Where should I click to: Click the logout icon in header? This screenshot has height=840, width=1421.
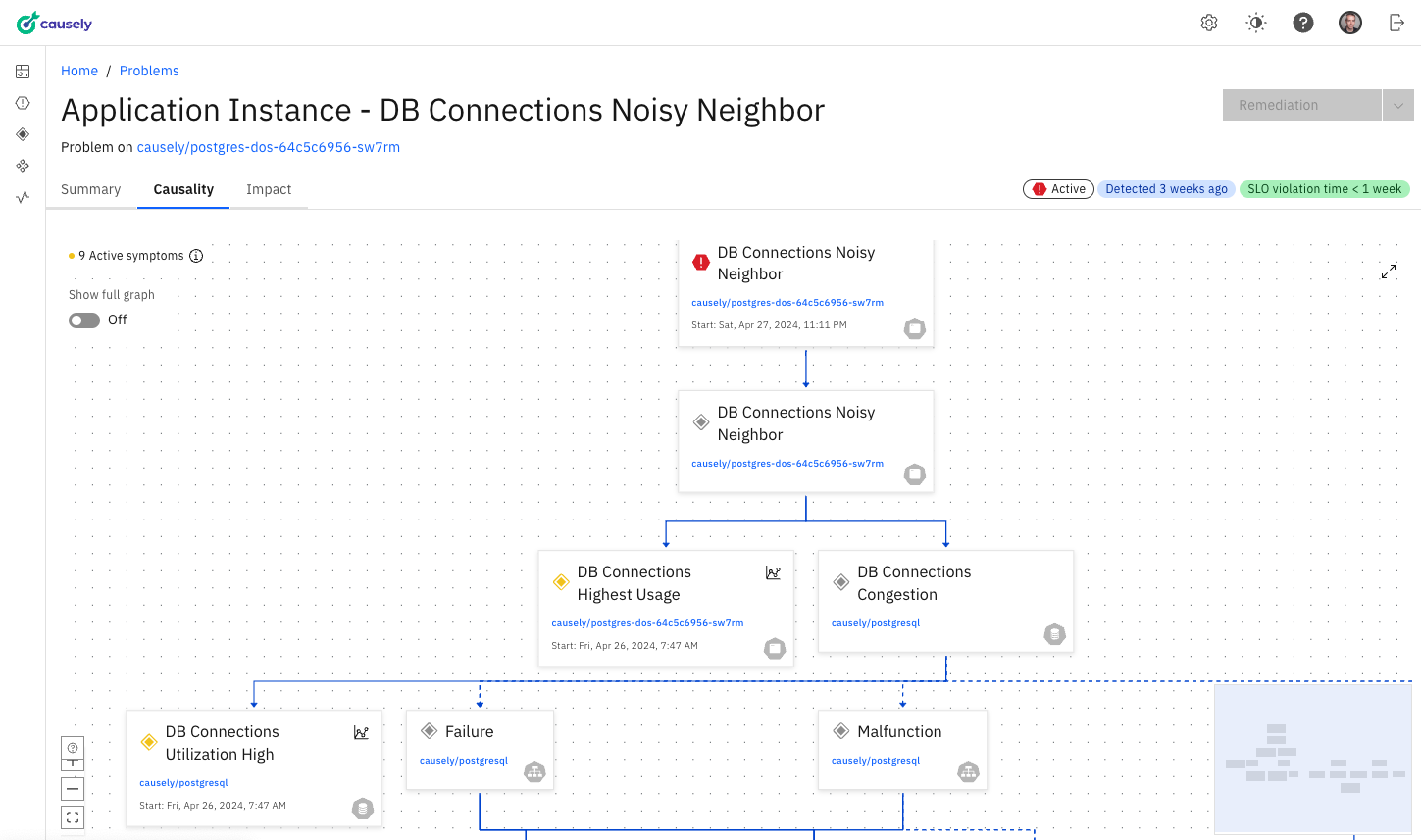click(1396, 23)
